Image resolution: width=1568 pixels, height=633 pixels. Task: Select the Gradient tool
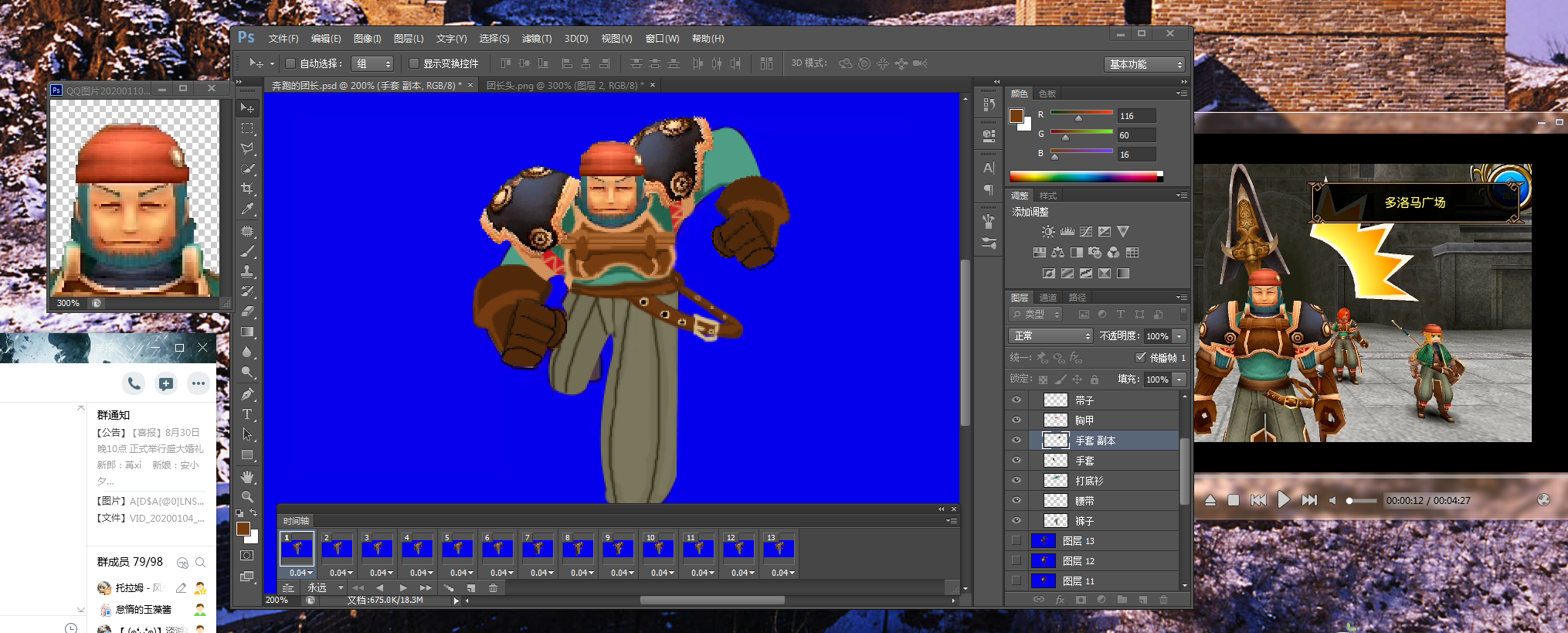247,332
